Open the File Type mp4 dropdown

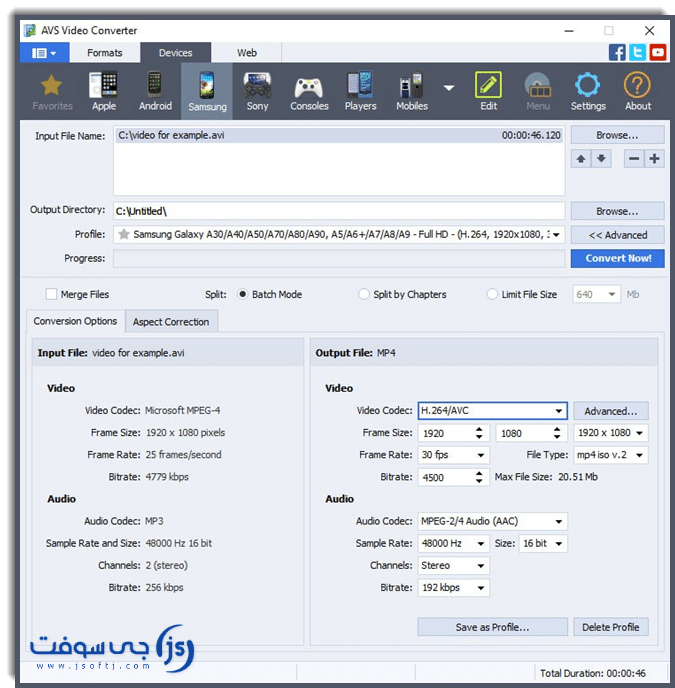tap(610, 455)
